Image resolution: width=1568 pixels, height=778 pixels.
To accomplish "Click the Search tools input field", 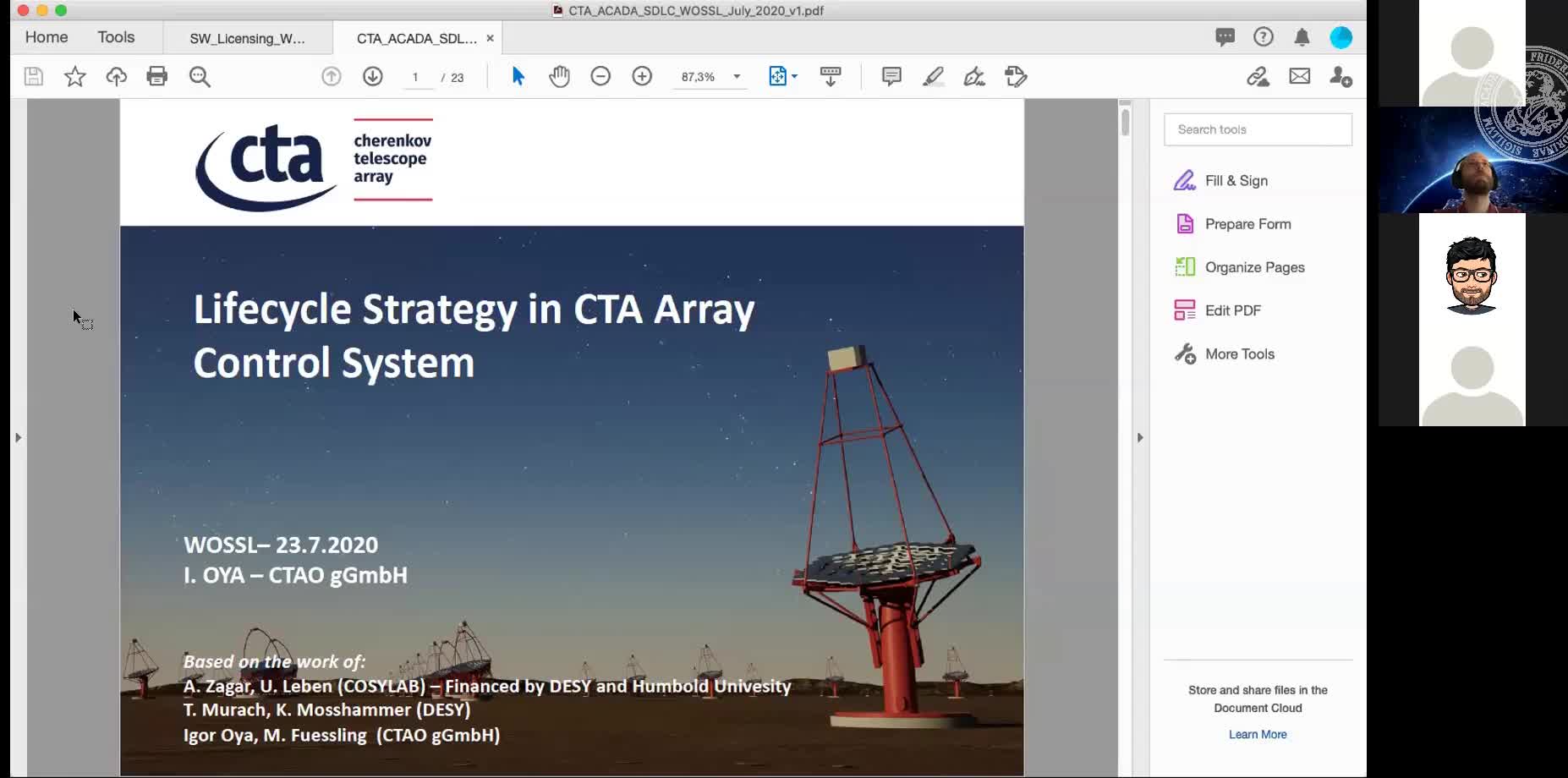I will (1258, 129).
